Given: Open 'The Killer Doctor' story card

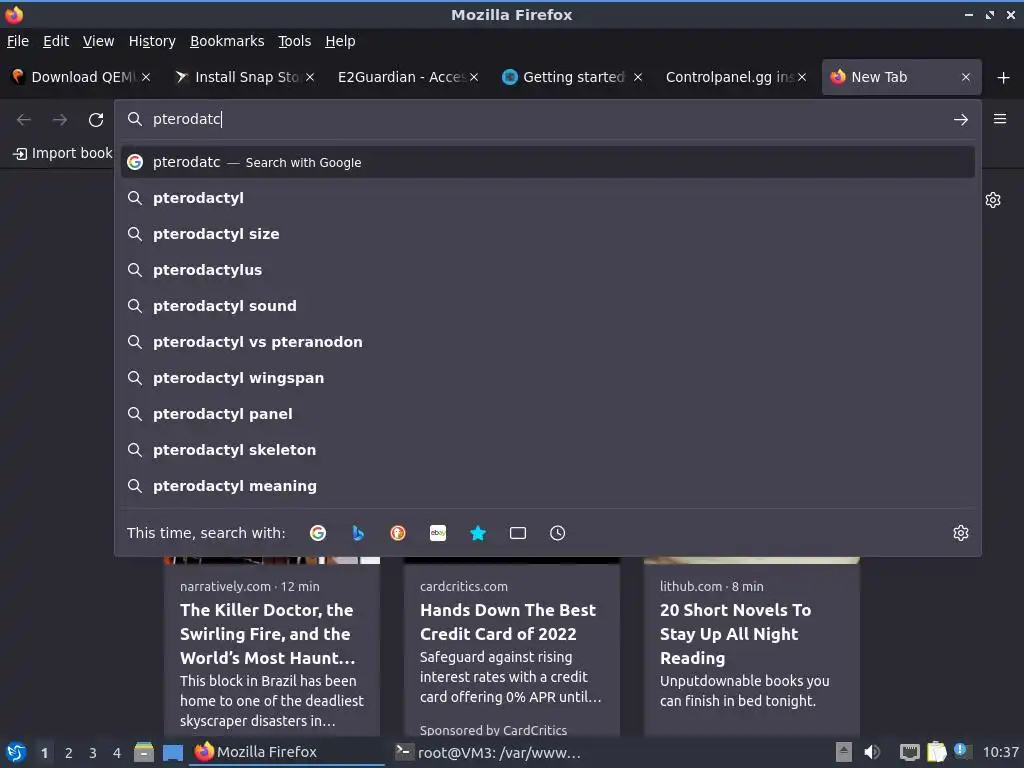Looking at the screenshot, I should 272,647.
